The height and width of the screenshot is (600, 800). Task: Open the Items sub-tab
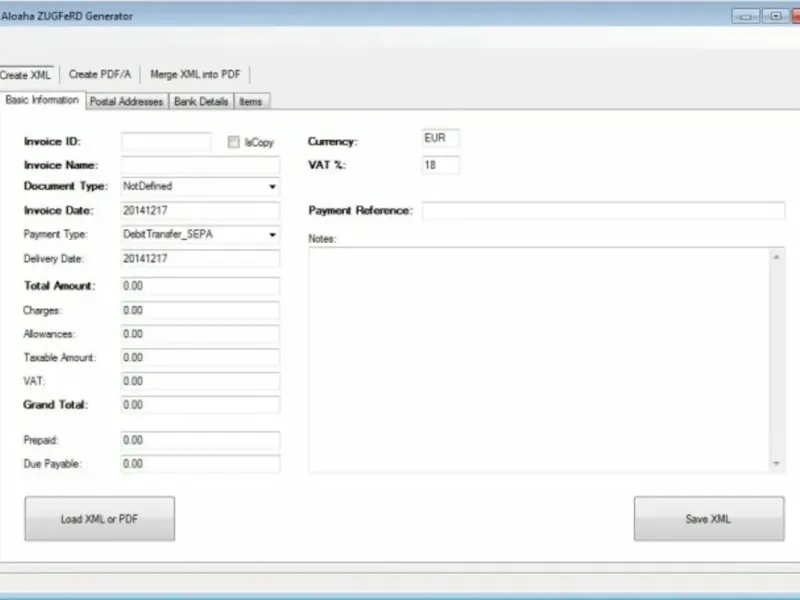point(251,102)
